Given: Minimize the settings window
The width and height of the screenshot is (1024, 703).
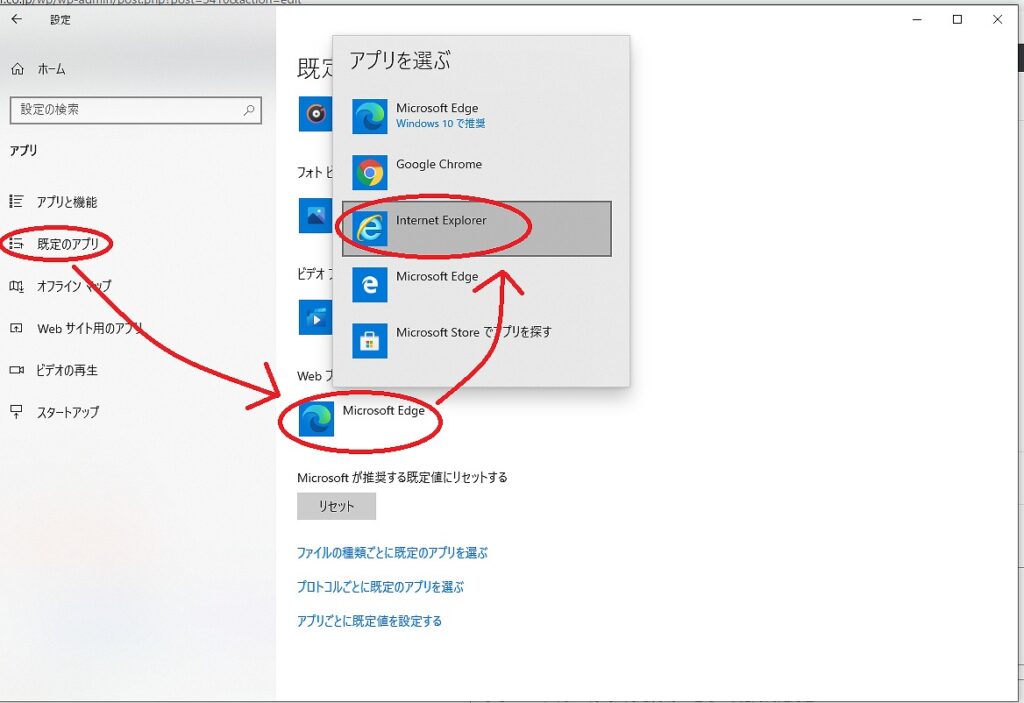Looking at the screenshot, I should [x=917, y=20].
